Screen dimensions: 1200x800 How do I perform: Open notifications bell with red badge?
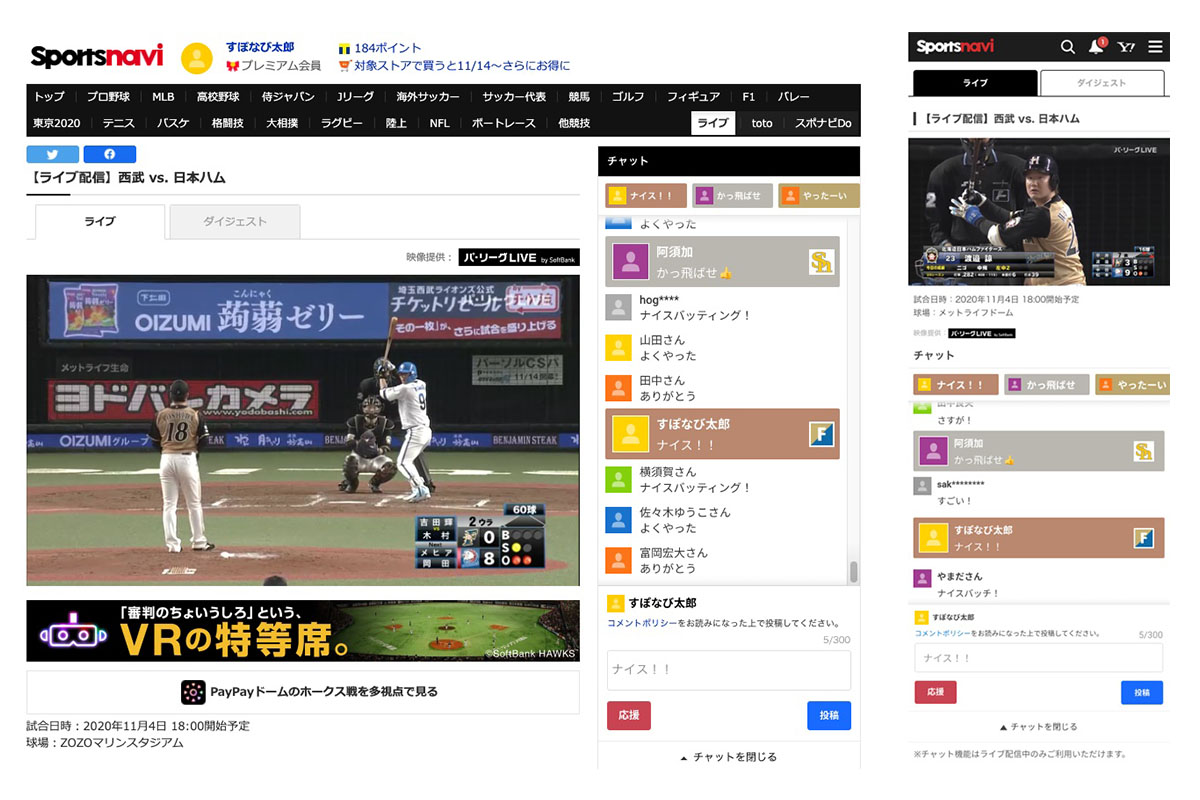point(1096,47)
